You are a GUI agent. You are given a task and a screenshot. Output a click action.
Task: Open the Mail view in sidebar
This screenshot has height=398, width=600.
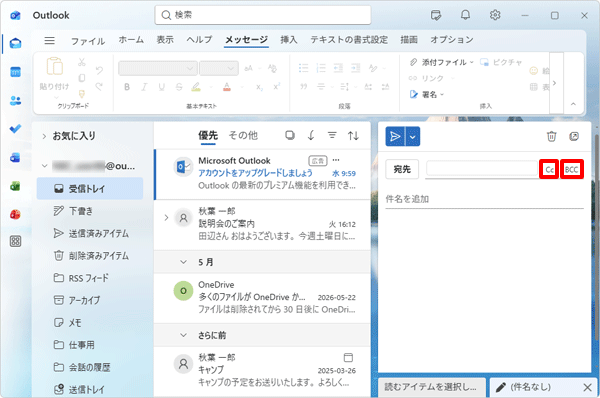[x=15, y=43]
